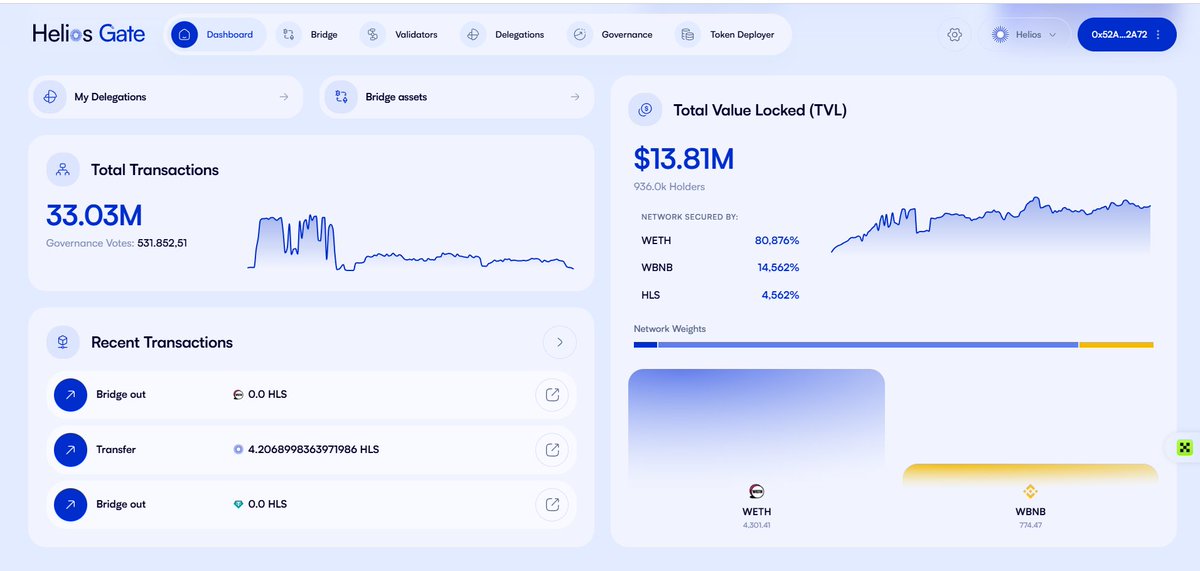Click the $13.81M TVL value

pos(684,158)
